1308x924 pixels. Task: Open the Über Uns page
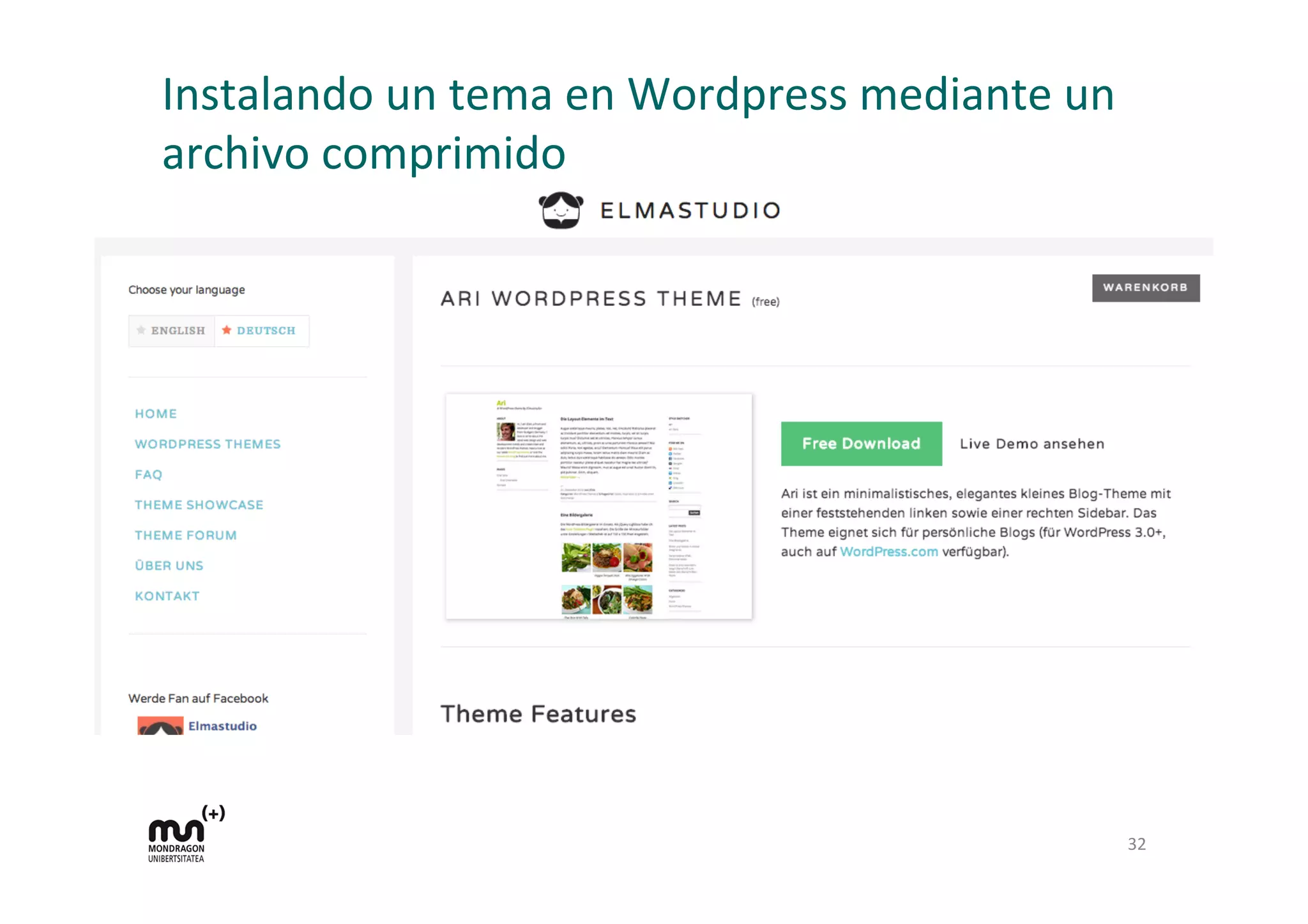coord(169,565)
